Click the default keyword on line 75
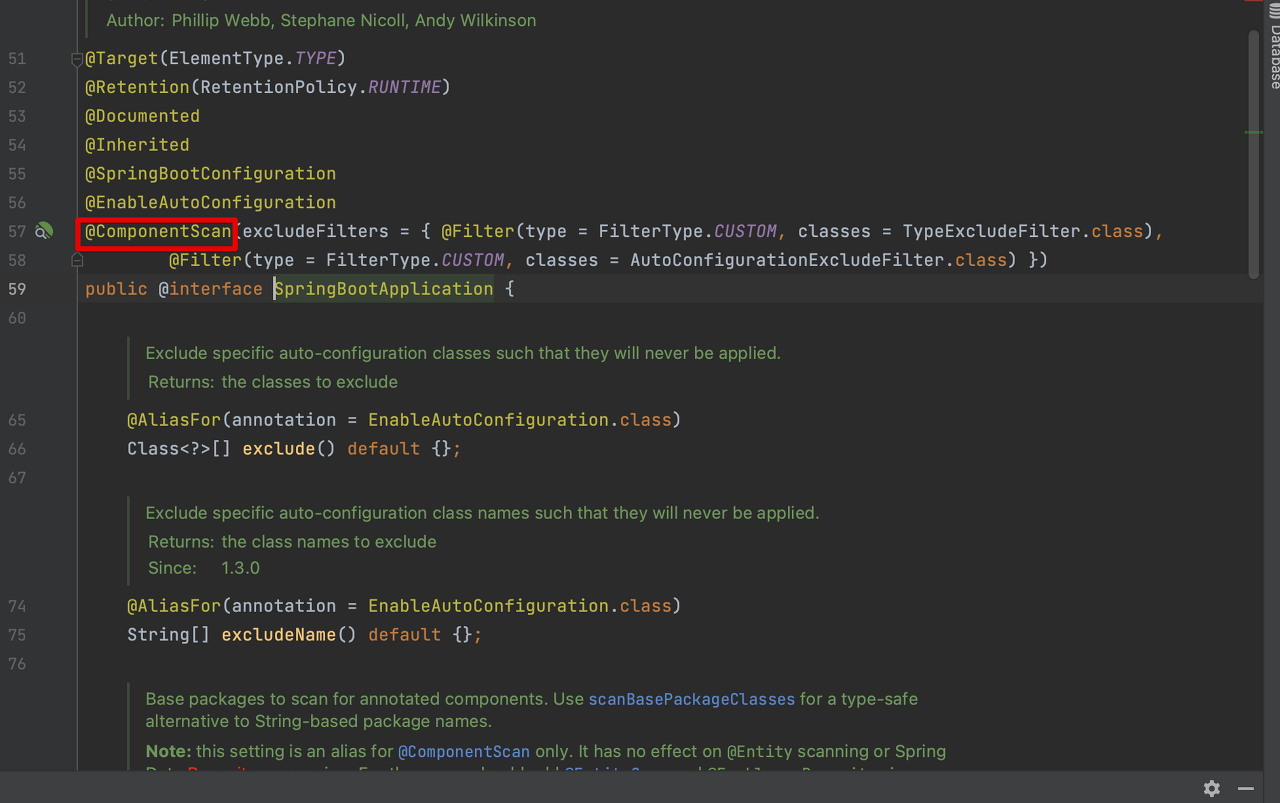 (405, 635)
